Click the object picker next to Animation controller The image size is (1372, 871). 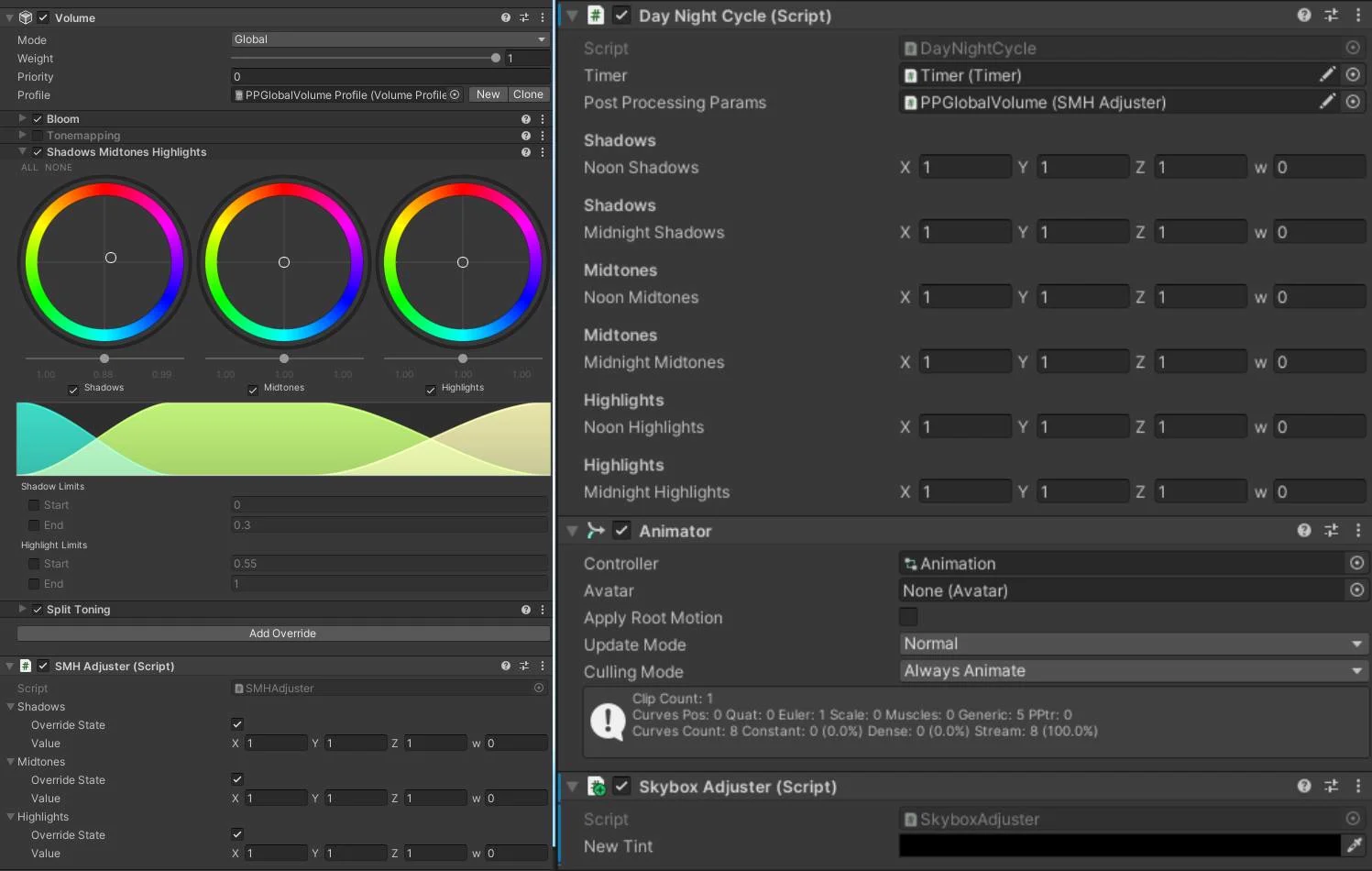pyautogui.click(x=1356, y=563)
